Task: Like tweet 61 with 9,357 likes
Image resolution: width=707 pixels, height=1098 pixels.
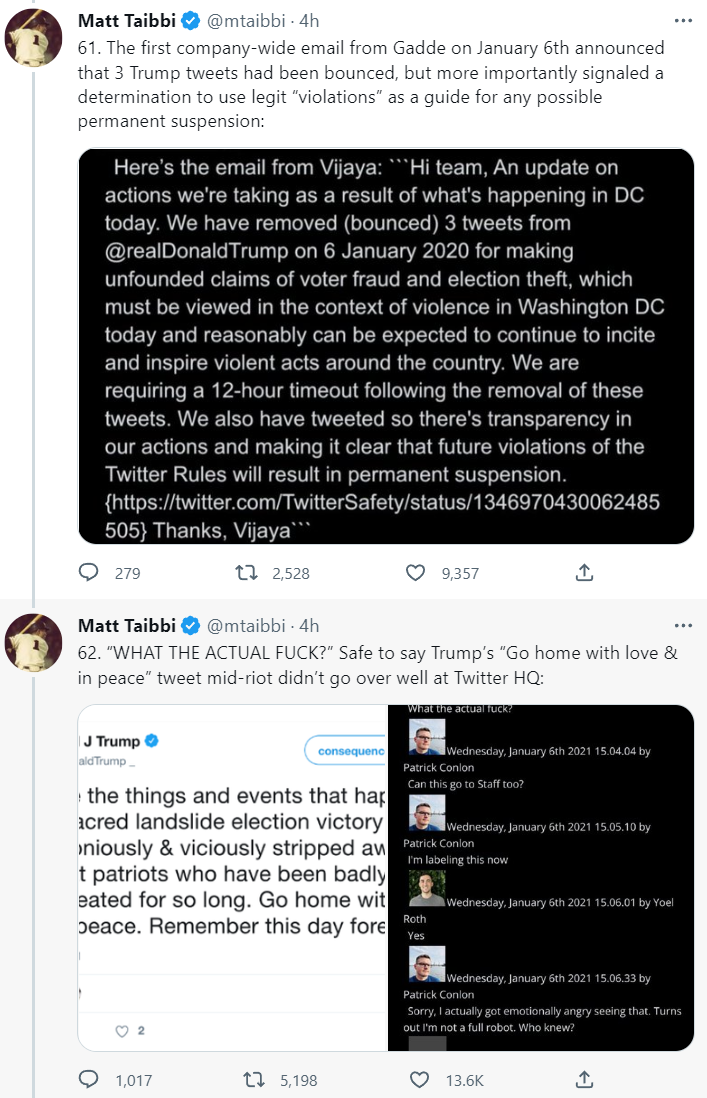Action: click(x=416, y=573)
